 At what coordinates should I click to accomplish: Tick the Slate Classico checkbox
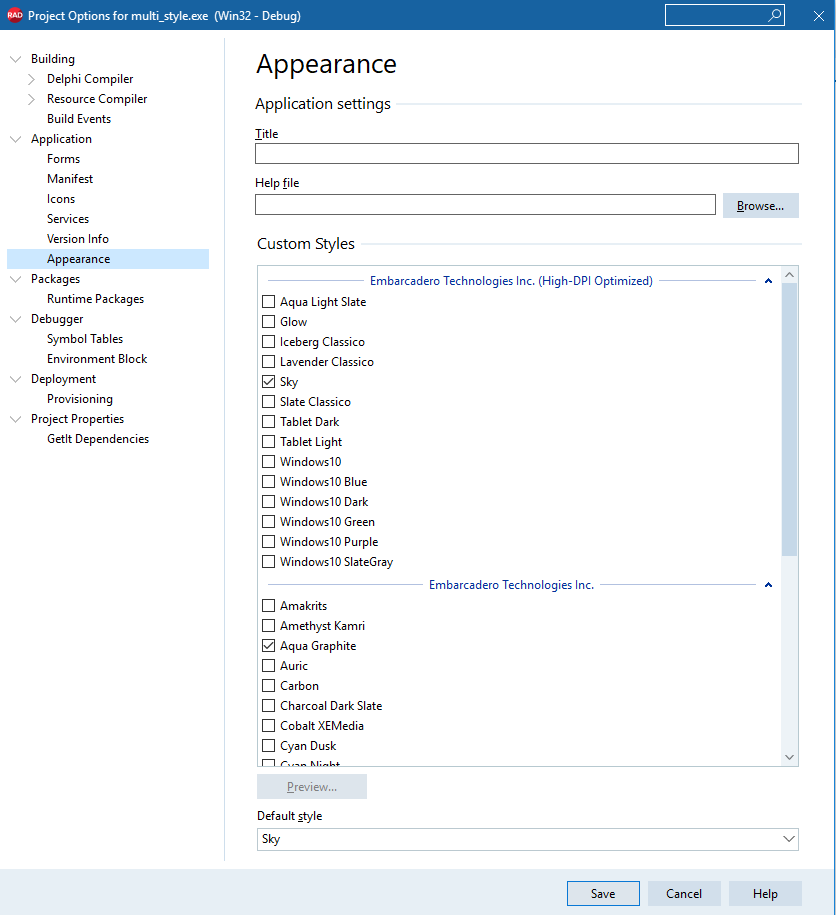tap(268, 401)
